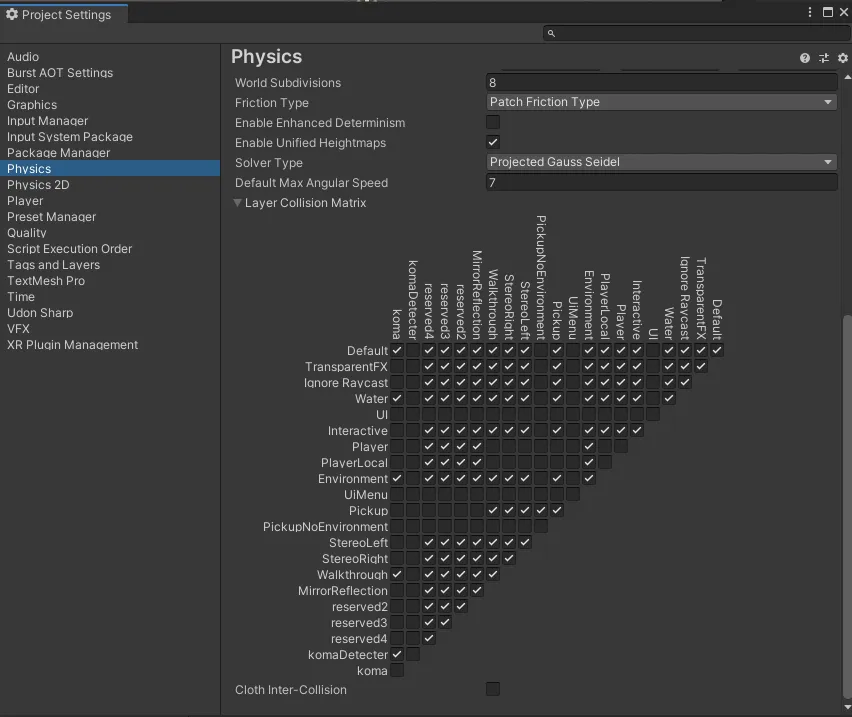Select XR Plugin Management category
Viewport: 852px width, 717px height.
pyautogui.click(x=110, y=345)
